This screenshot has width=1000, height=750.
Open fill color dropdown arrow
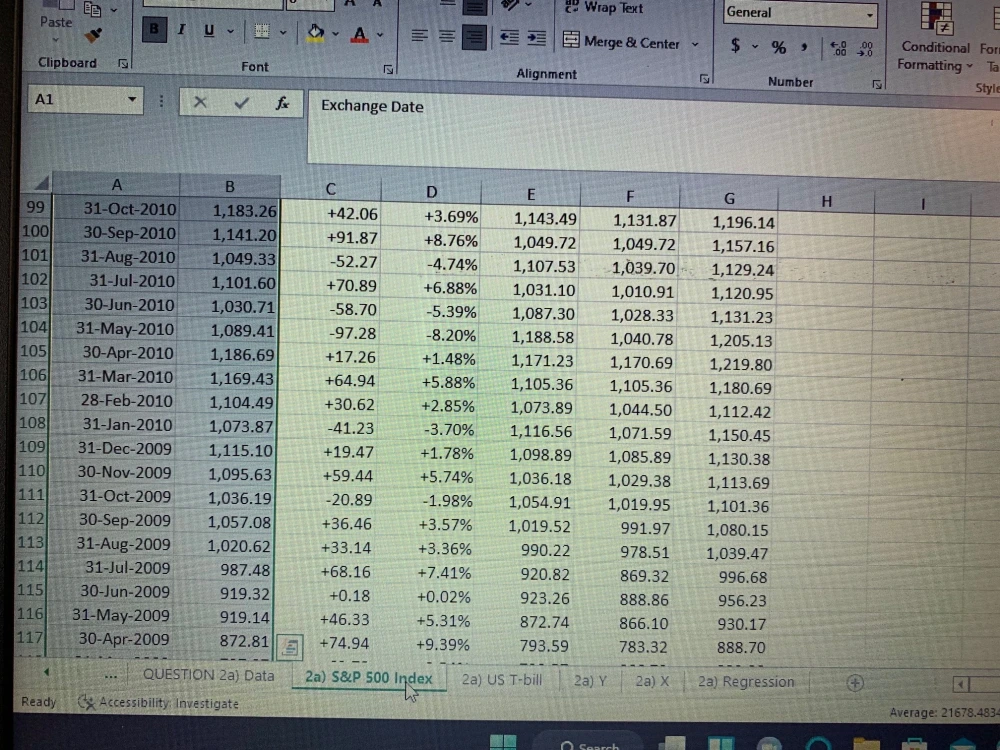335,34
